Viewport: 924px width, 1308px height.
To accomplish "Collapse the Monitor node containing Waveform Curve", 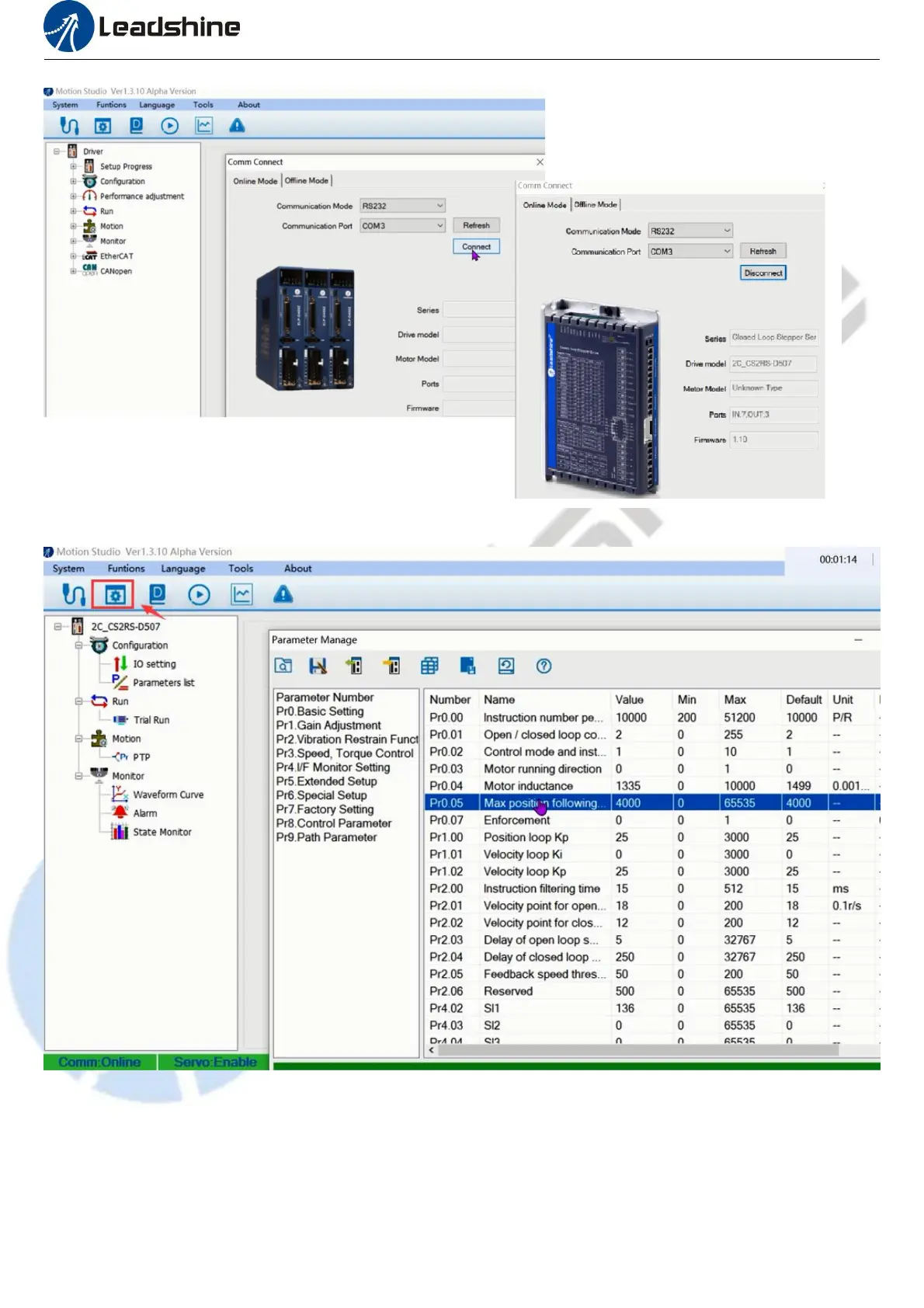I will tap(78, 775).
